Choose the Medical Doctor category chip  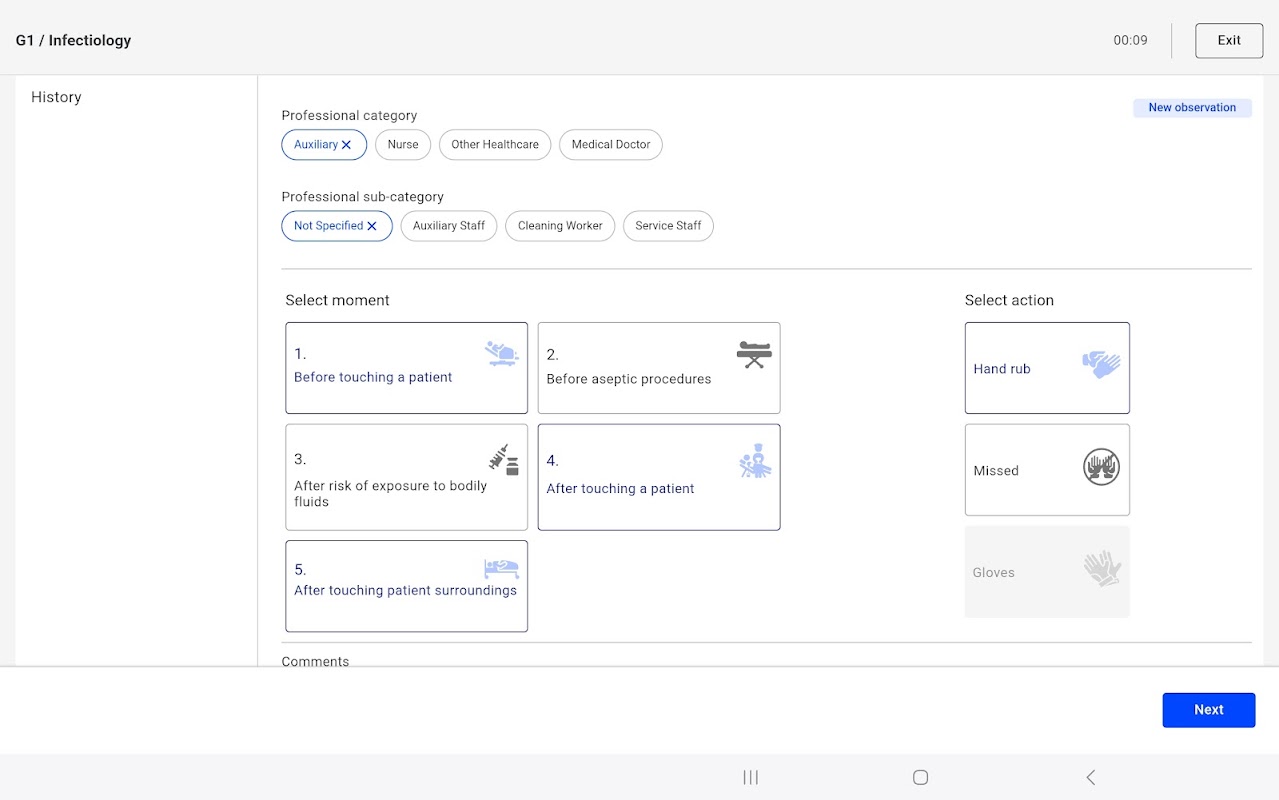pyautogui.click(x=610, y=145)
